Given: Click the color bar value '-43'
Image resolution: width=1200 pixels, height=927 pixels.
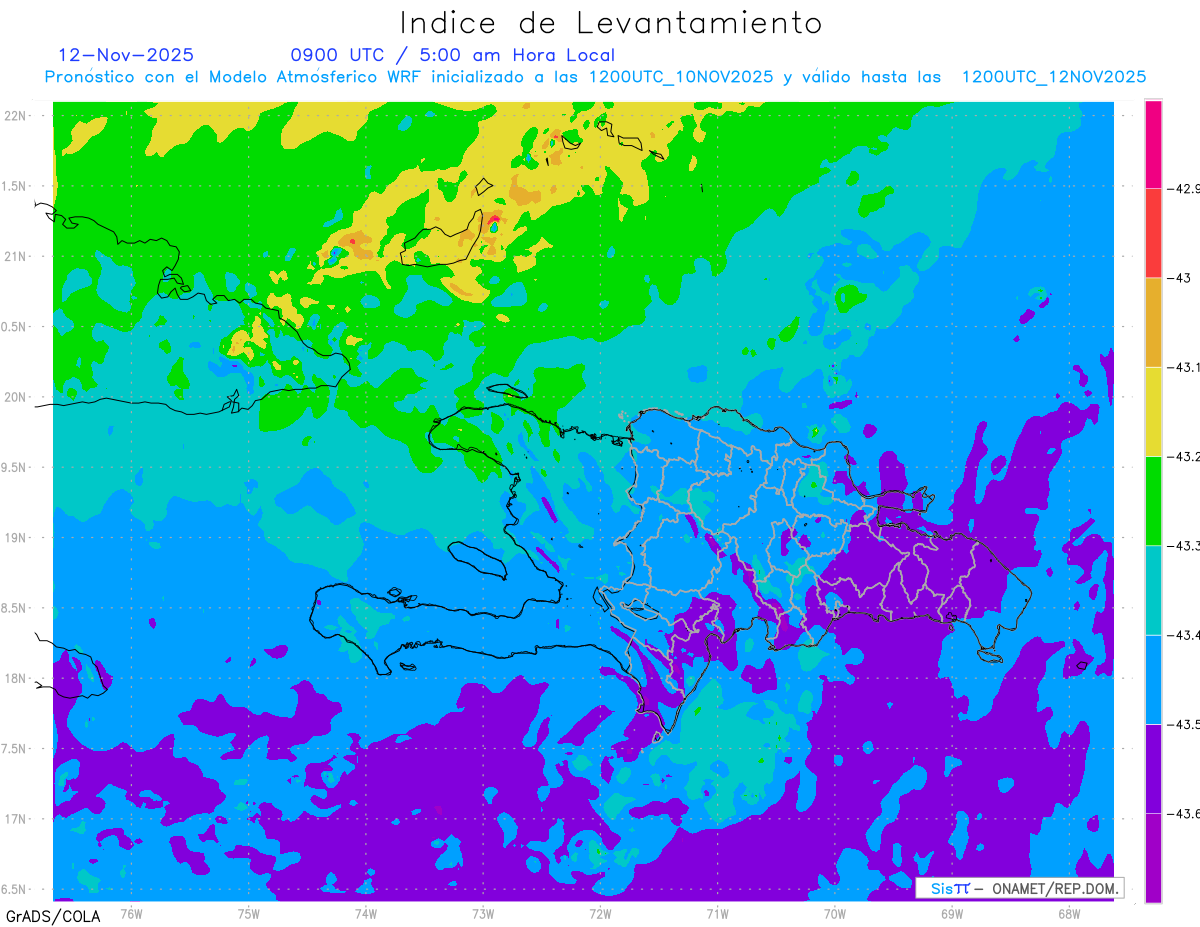Looking at the screenshot, I should 1181,278.
